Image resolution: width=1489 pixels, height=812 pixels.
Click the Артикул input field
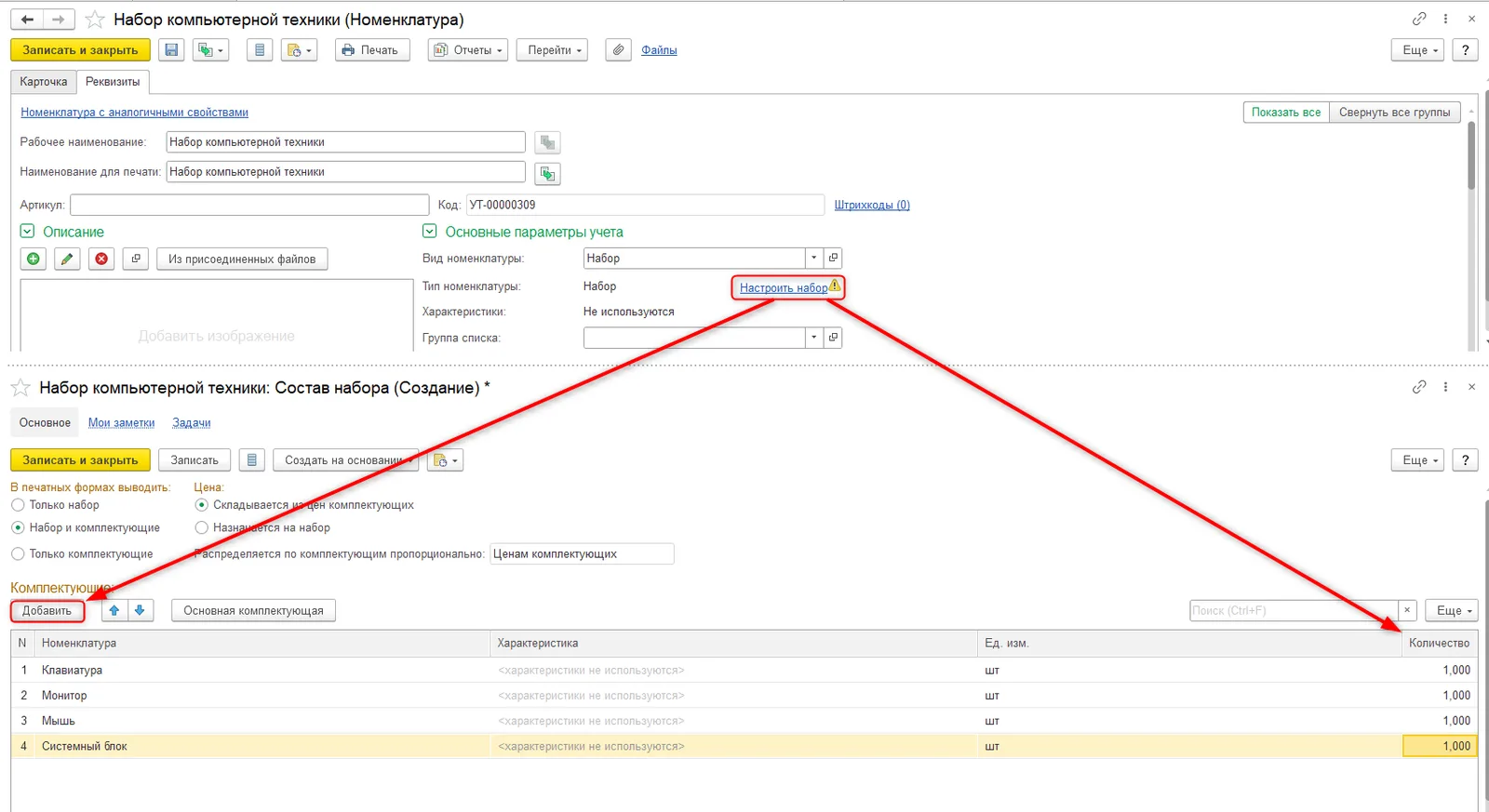(x=249, y=205)
